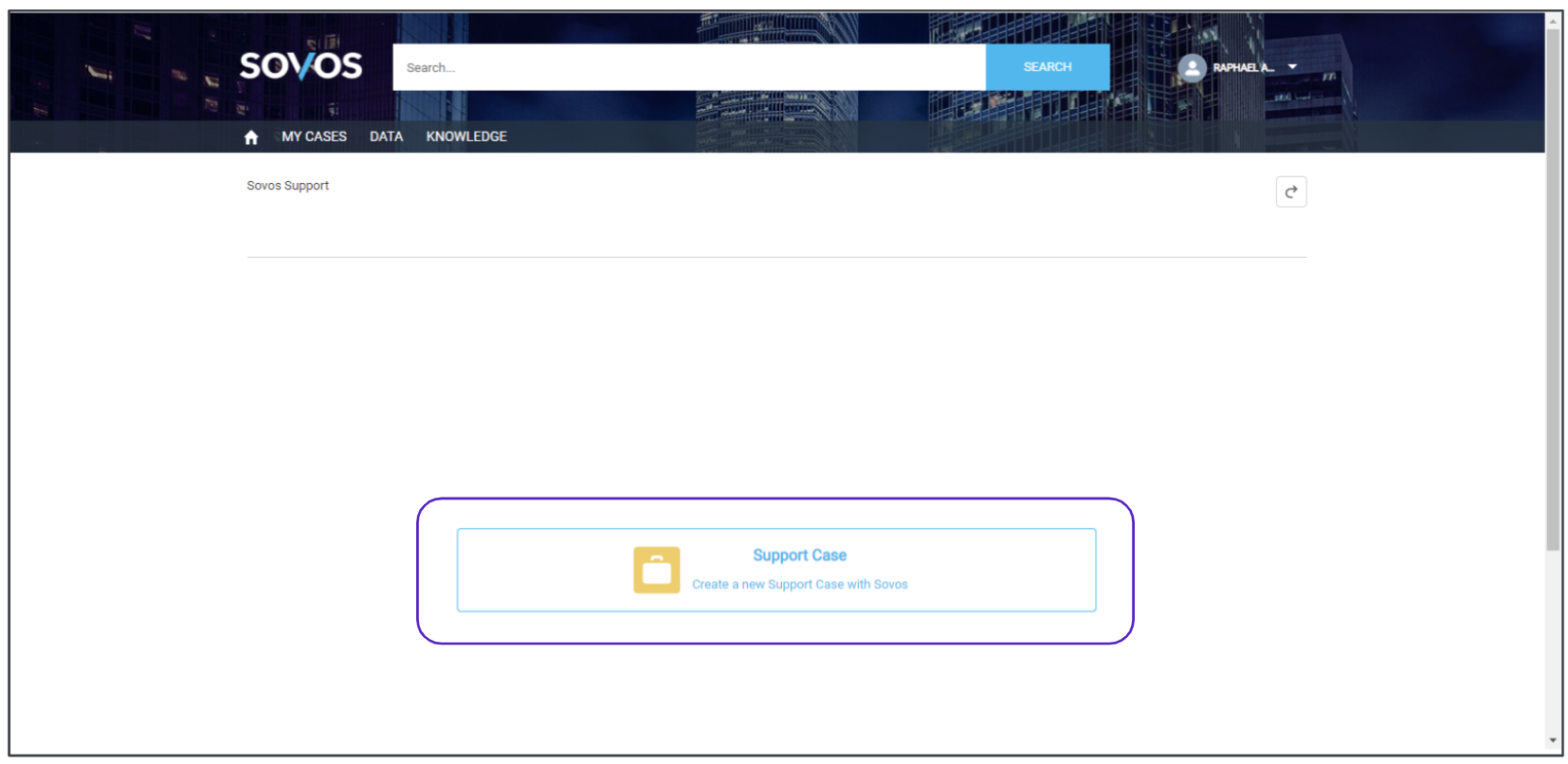1568x764 pixels.
Task: Select DATA in the navigation bar
Action: (x=386, y=136)
